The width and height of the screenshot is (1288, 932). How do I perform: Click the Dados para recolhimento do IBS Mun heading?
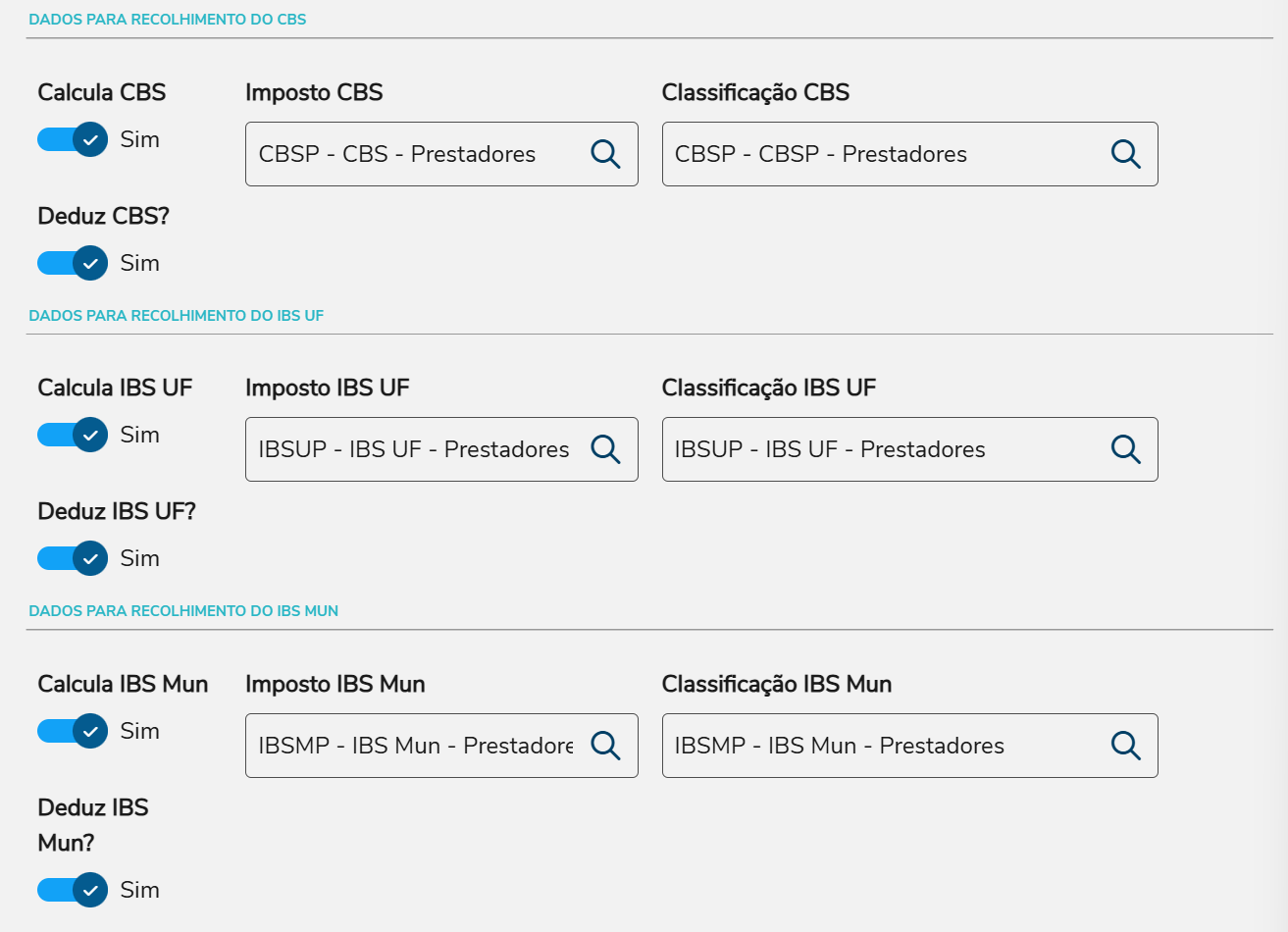[183, 611]
